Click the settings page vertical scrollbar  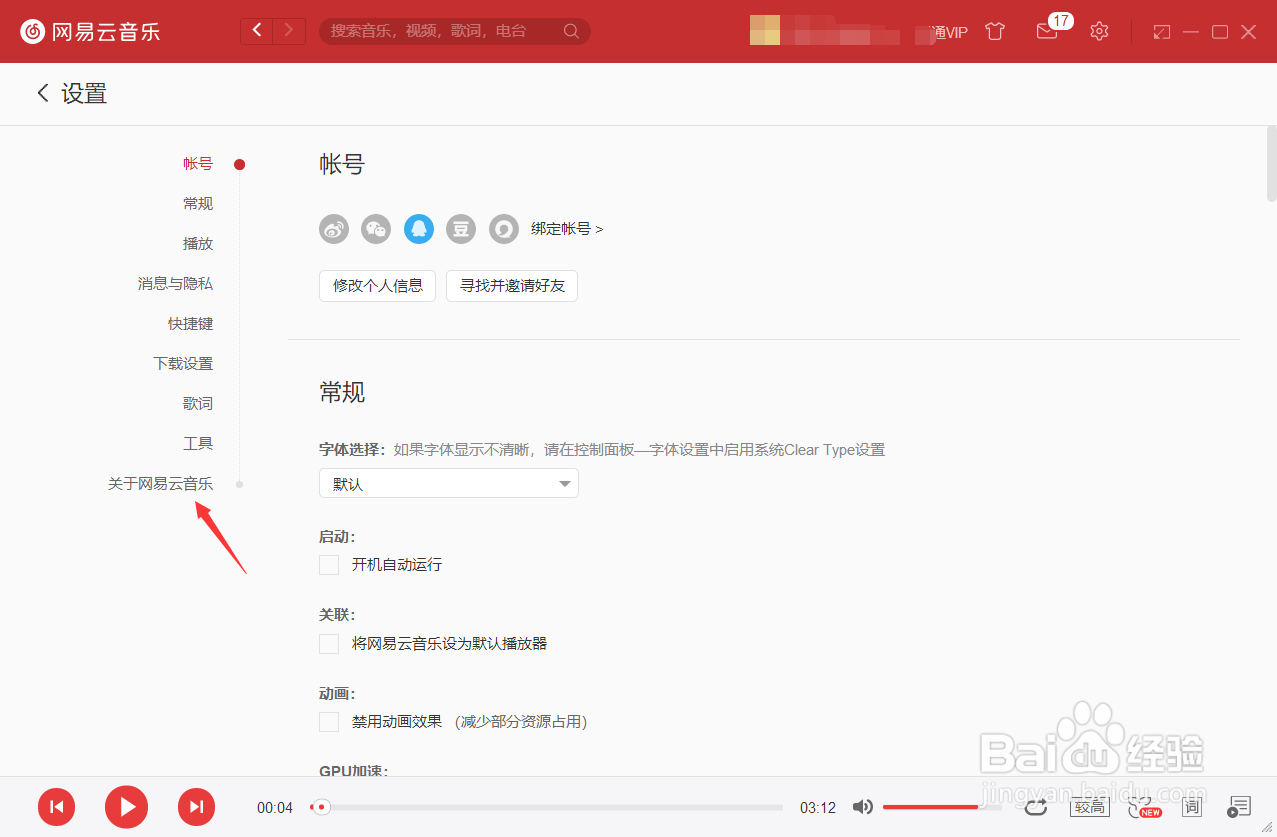coord(1271,163)
